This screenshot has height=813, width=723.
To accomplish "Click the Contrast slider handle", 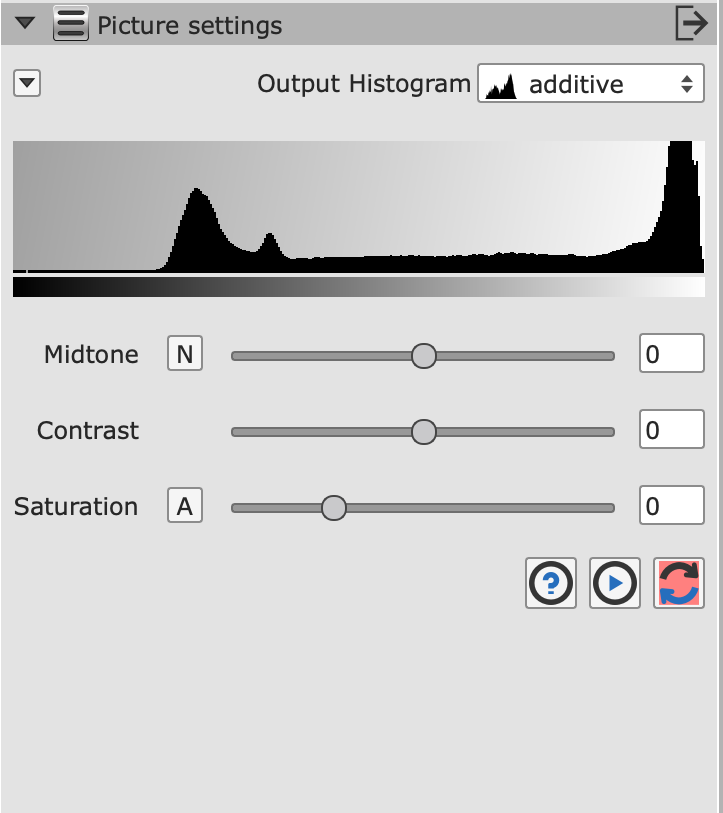I will tap(424, 431).
